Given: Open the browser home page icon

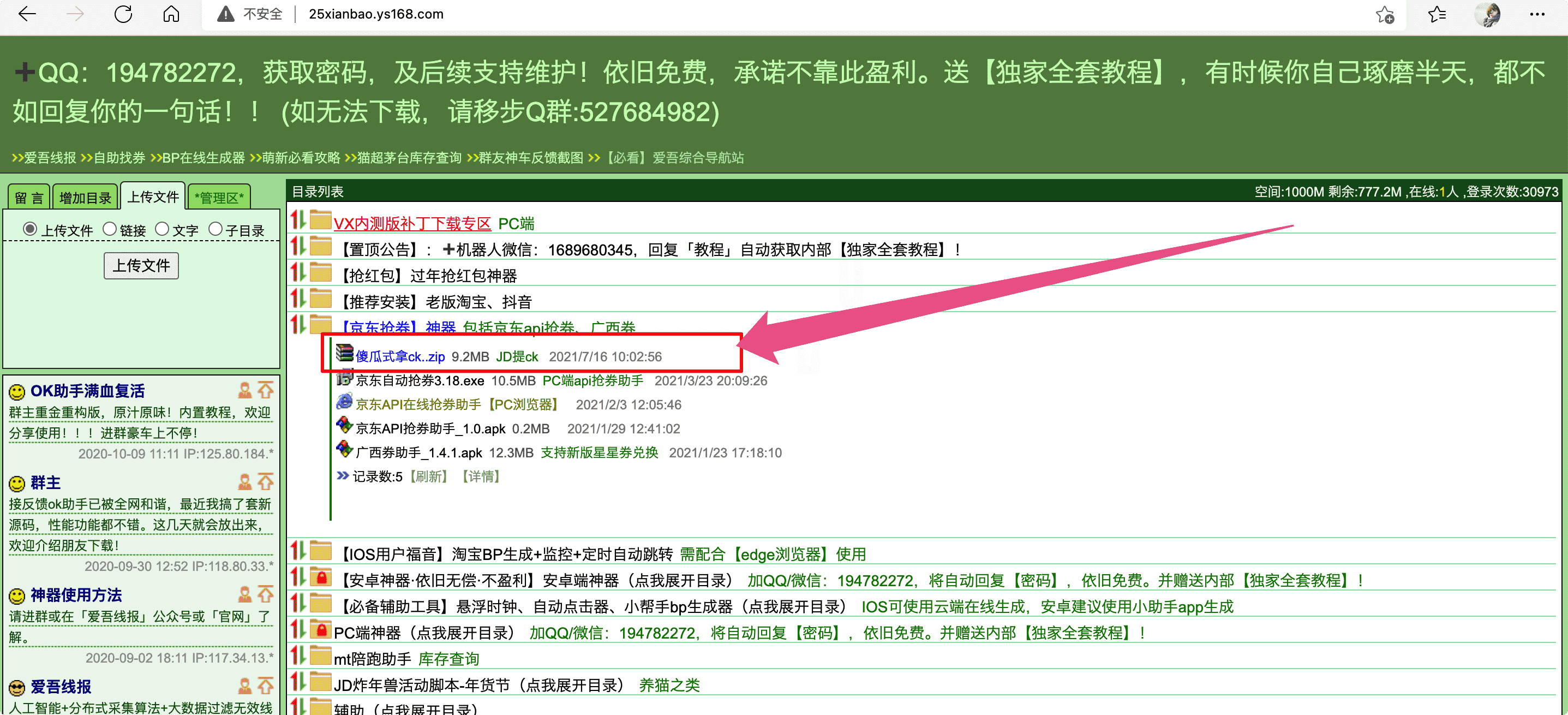Looking at the screenshot, I should point(171,14).
